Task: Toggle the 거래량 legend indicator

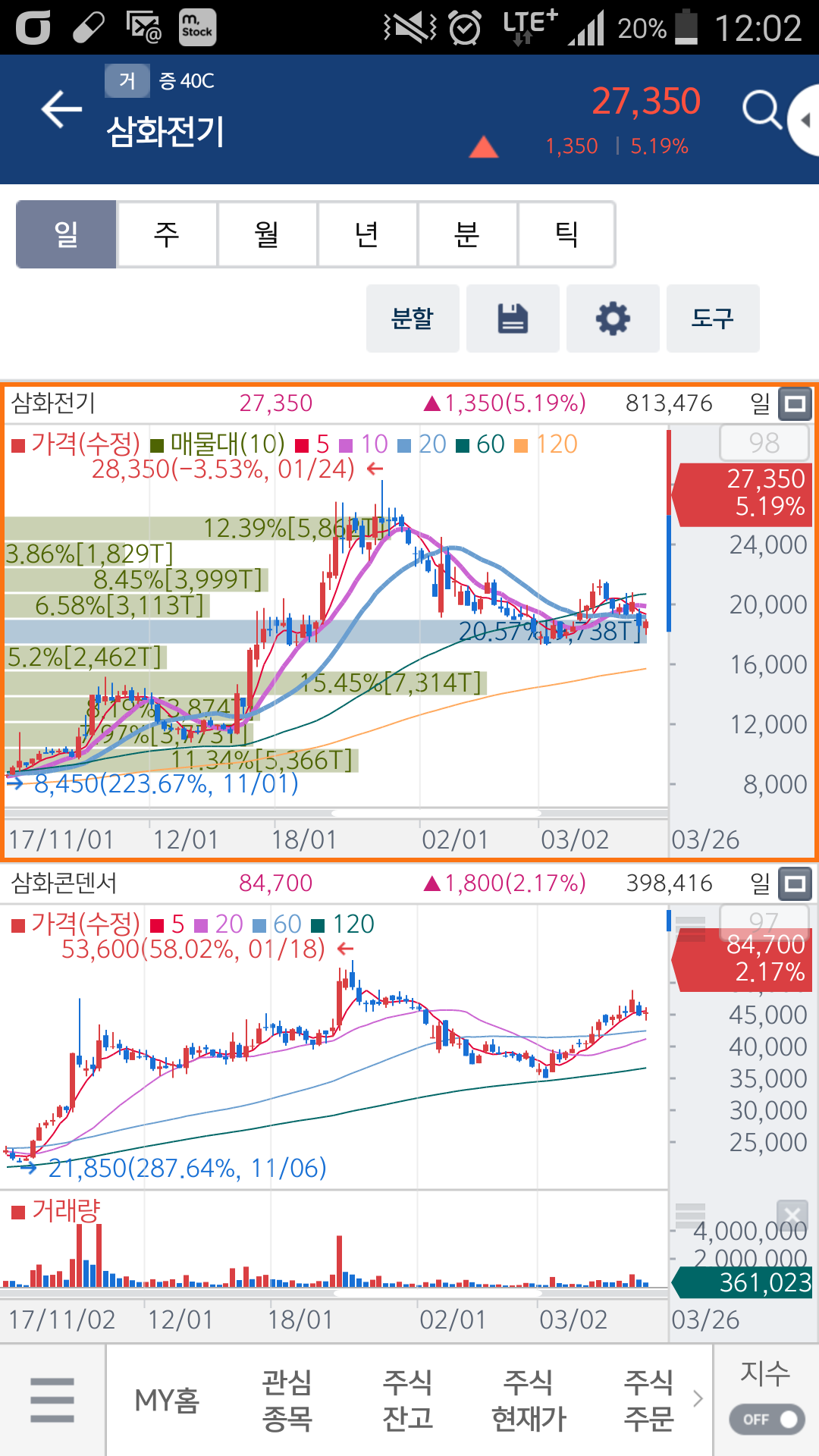Action: [x=56, y=1211]
